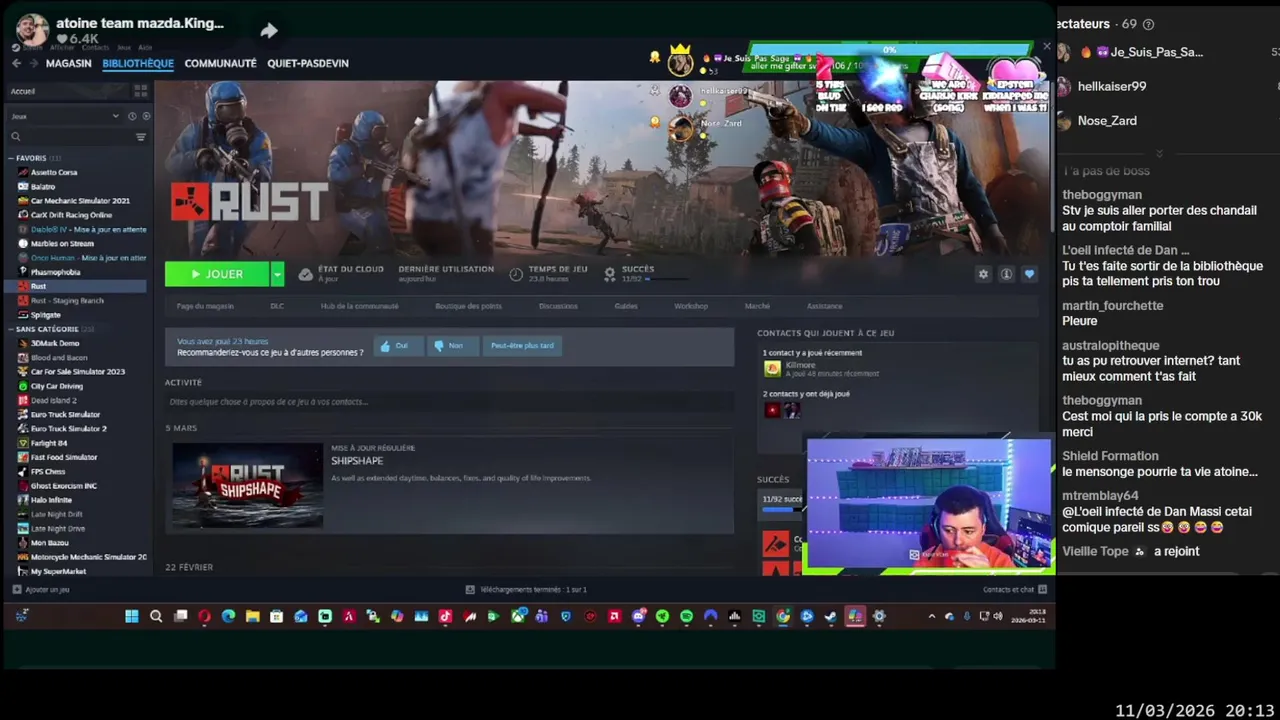Click the Non thumbs-down button
Viewport: 1280px width, 720px height.
tap(452, 346)
